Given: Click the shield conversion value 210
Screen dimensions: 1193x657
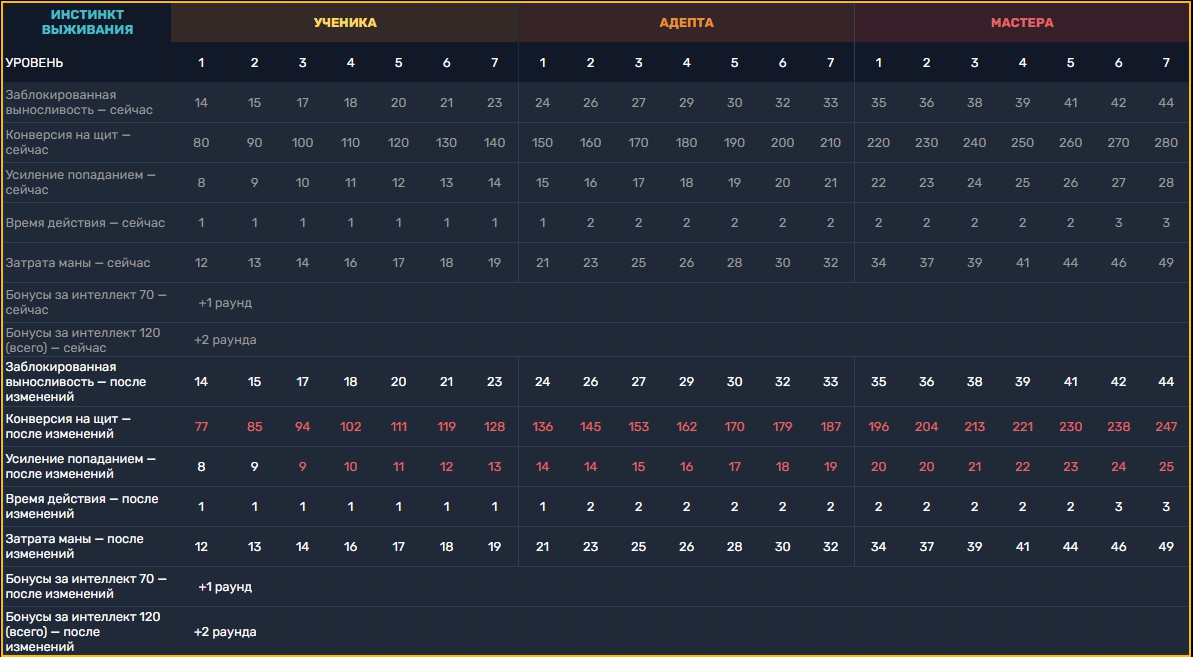Looking at the screenshot, I should pos(830,143).
